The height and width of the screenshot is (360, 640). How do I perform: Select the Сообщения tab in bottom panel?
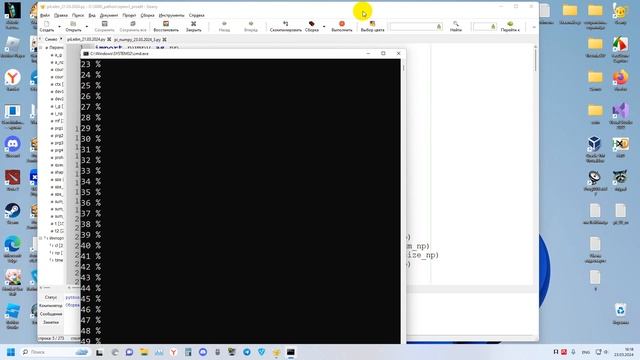[51, 314]
